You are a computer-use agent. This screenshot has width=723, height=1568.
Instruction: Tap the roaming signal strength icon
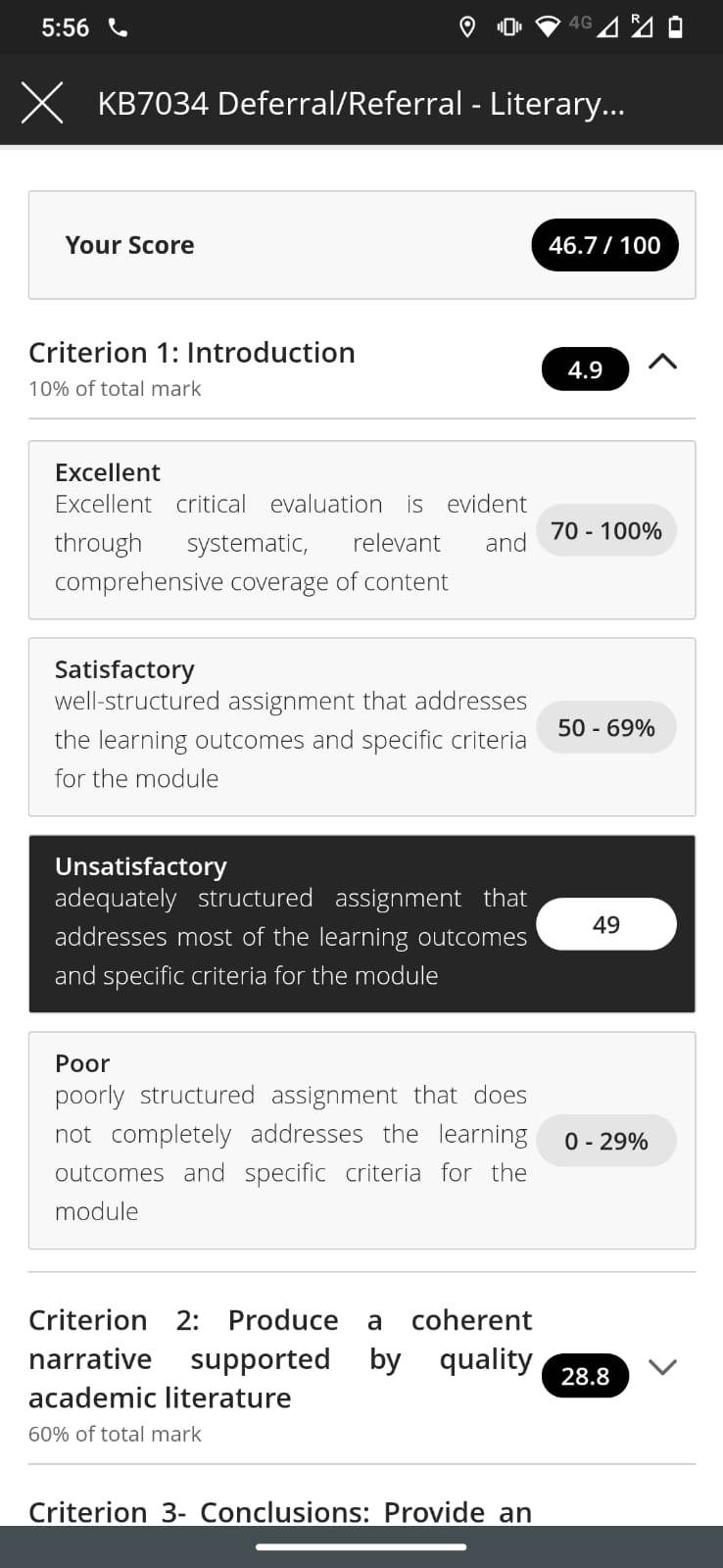coord(641,26)
